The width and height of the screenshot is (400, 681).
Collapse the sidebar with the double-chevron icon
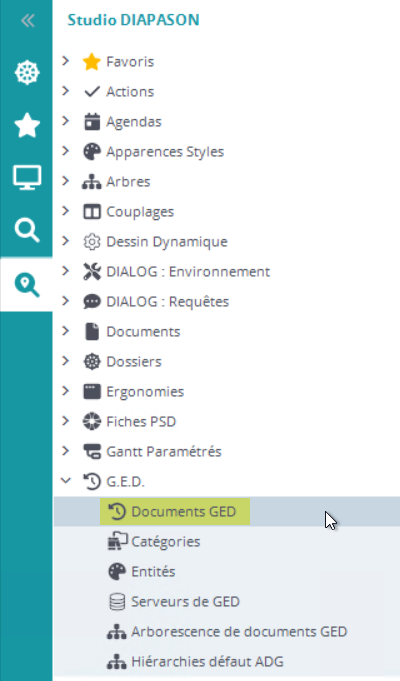tap(27, 20)
